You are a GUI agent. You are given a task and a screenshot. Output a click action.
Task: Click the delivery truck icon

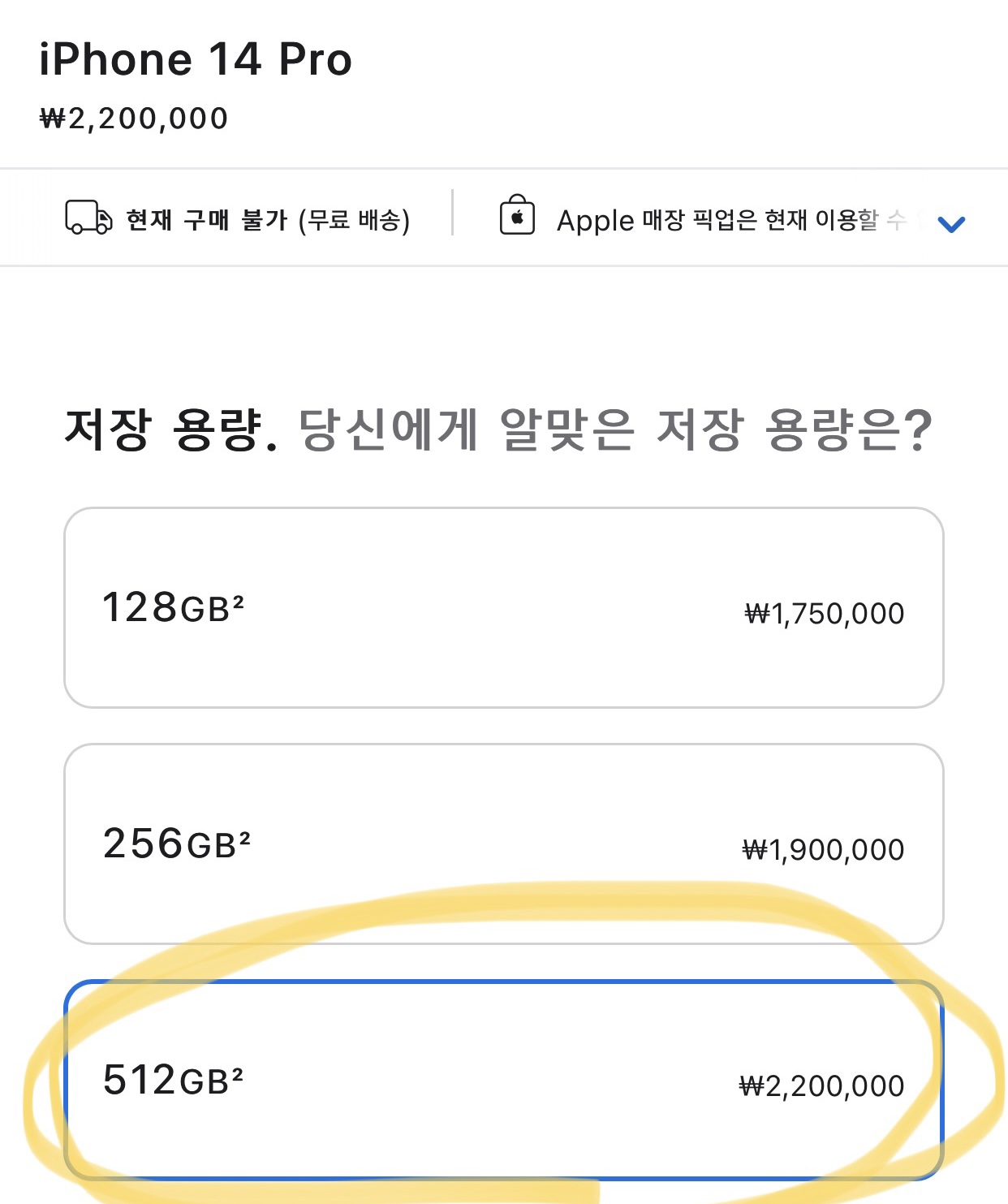click(88, 218)
